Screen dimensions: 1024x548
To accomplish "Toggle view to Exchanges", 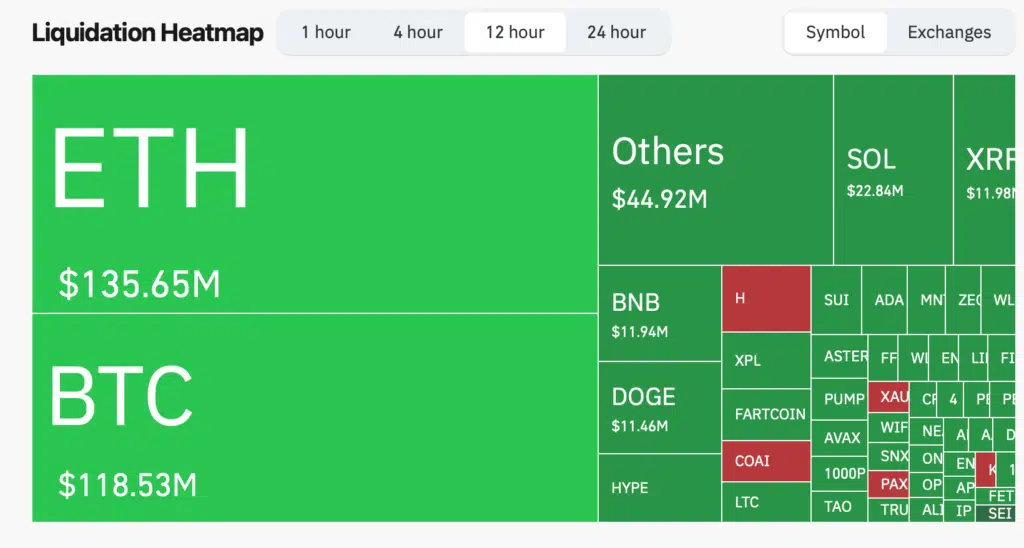I will pos(949,32).
